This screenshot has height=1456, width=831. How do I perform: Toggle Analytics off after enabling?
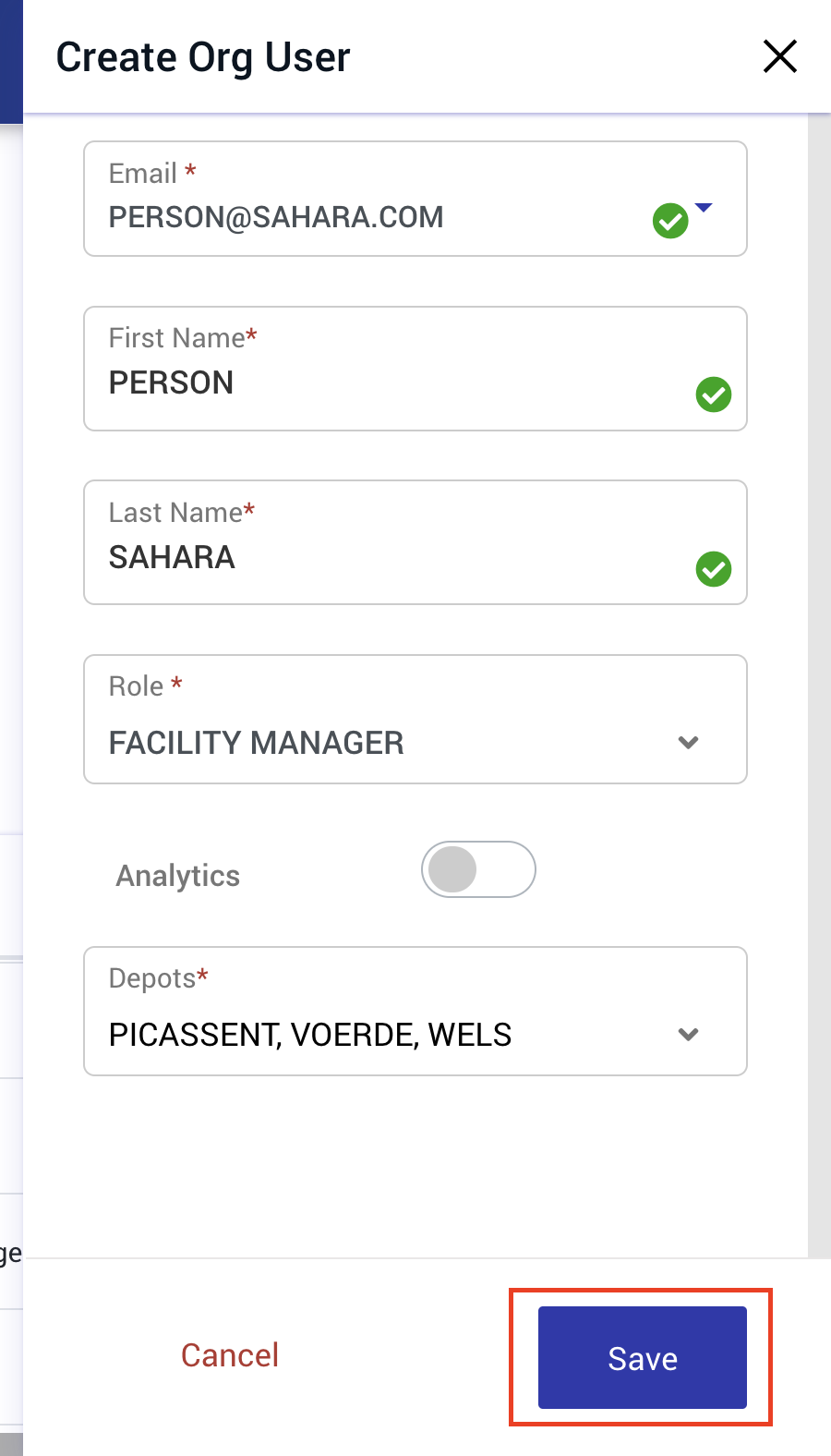pos(478,869)
